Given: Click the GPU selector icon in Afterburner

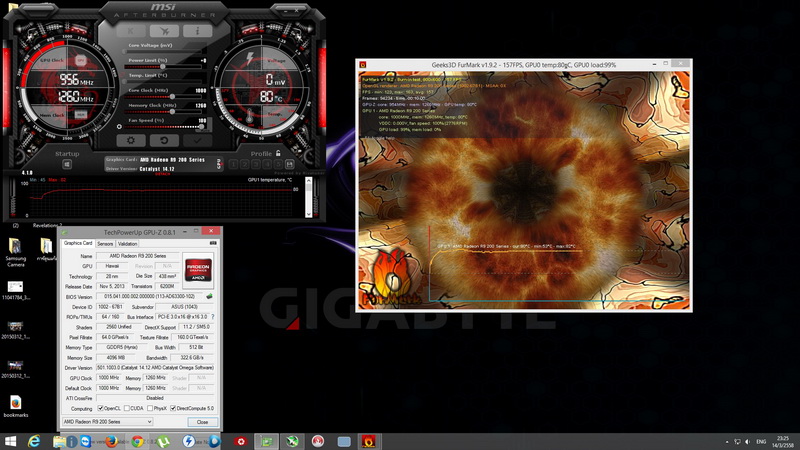Looking at the screenshot, I should pyautogui.click(x=219, y=163).
